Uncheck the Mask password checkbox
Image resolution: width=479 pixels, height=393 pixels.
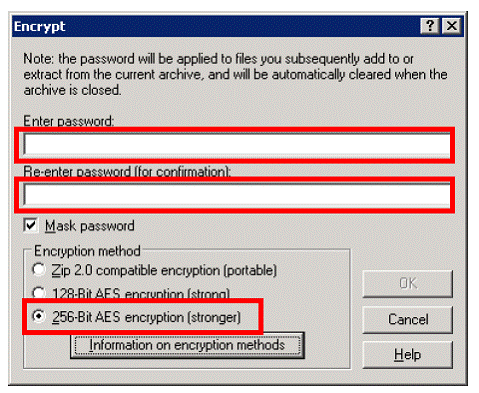31,225
